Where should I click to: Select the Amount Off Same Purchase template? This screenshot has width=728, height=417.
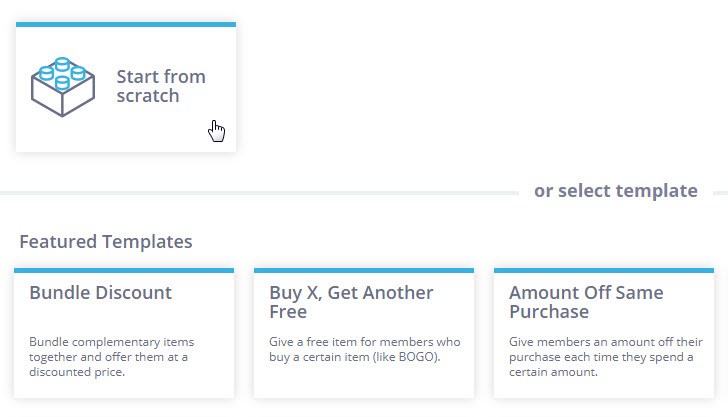click(604, 333)
